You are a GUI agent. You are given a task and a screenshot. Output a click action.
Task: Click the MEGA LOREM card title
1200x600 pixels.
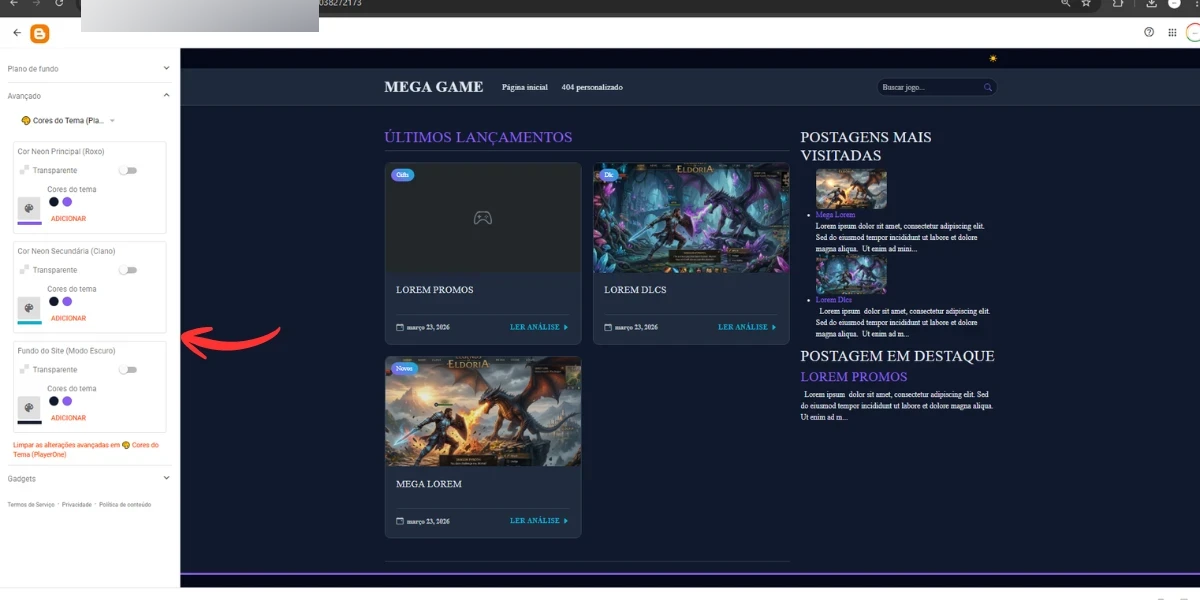[429, 484]
